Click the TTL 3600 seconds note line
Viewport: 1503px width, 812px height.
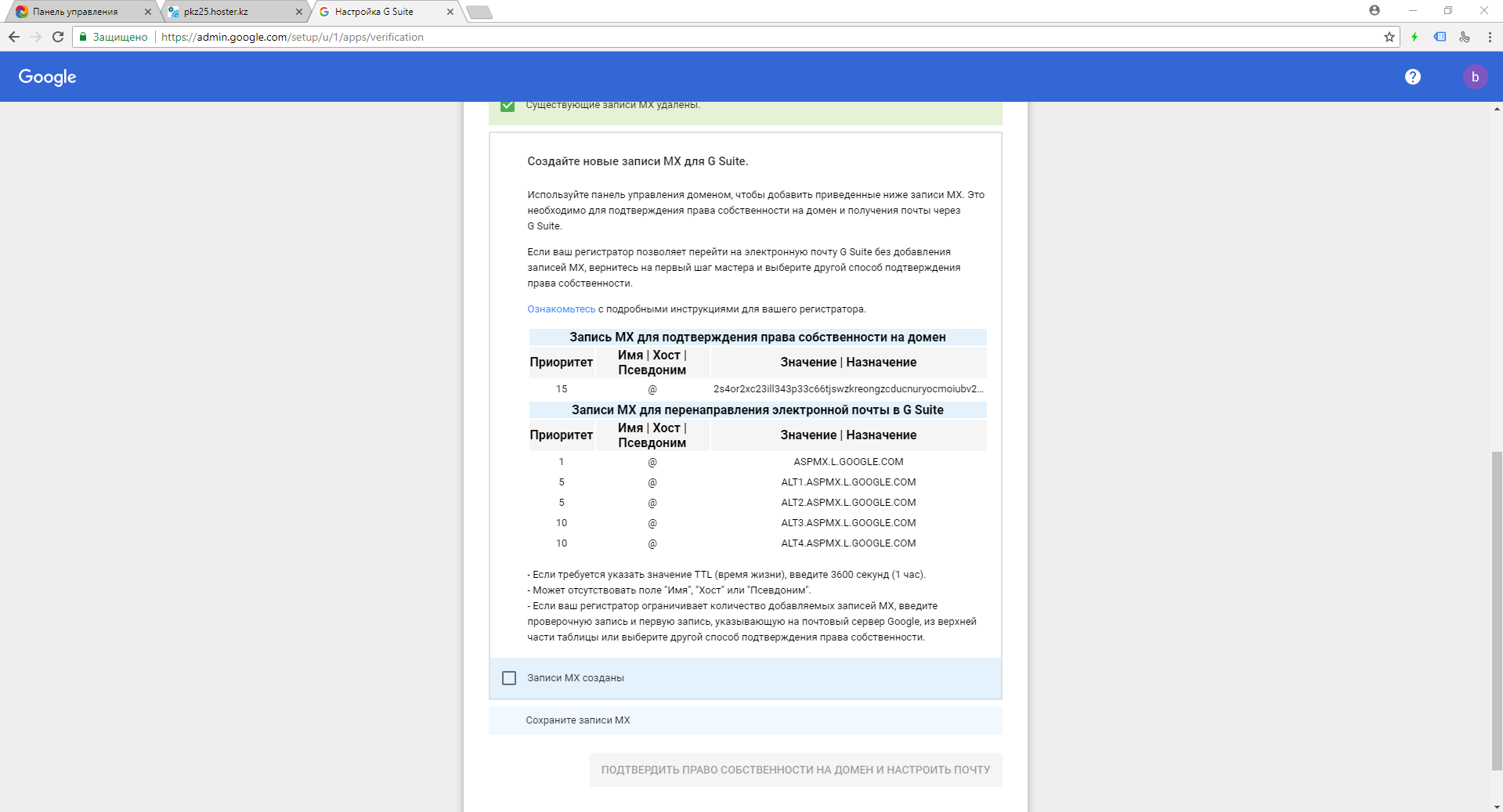click(x=727, y=575)
